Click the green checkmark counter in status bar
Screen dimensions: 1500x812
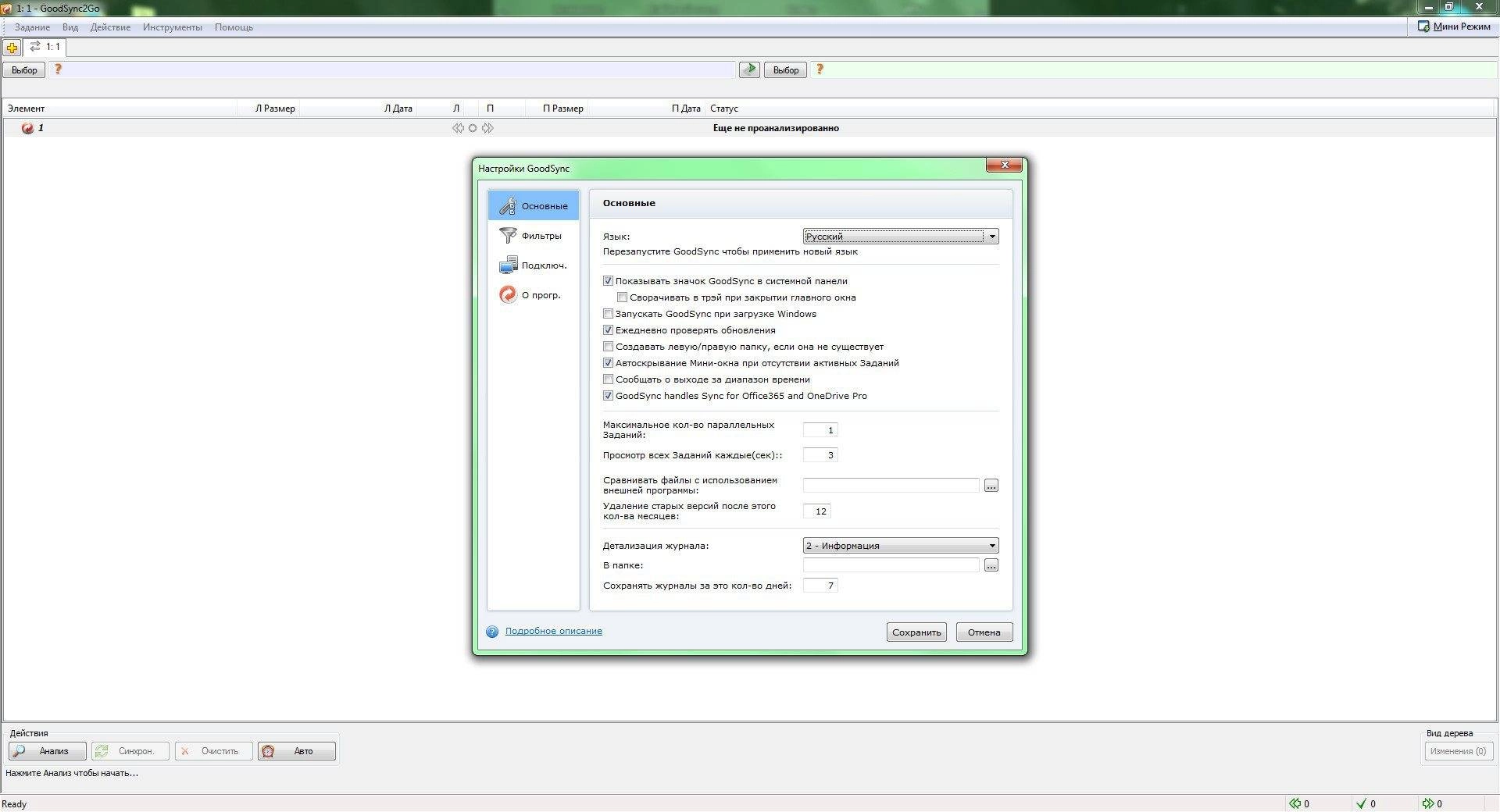click(x=1366, y=803)
